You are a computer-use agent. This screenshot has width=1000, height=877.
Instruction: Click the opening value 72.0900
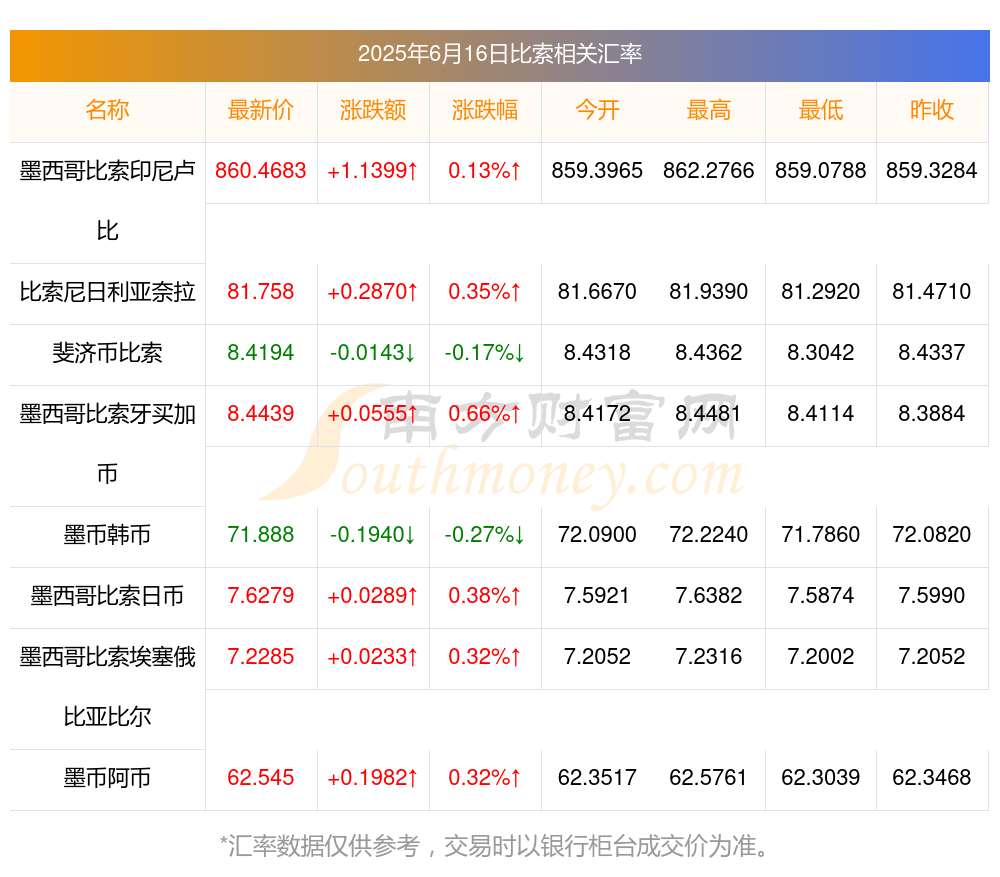[597, 534]
